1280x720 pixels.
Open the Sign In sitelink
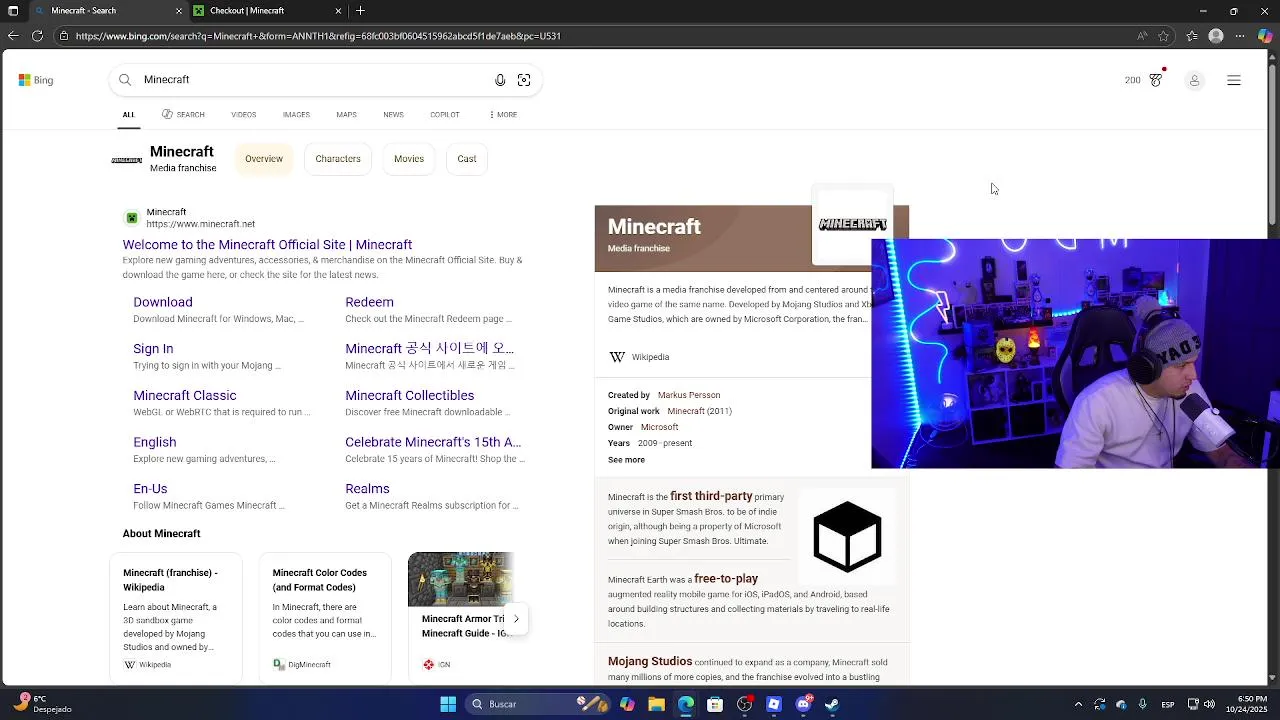[153, 349]
